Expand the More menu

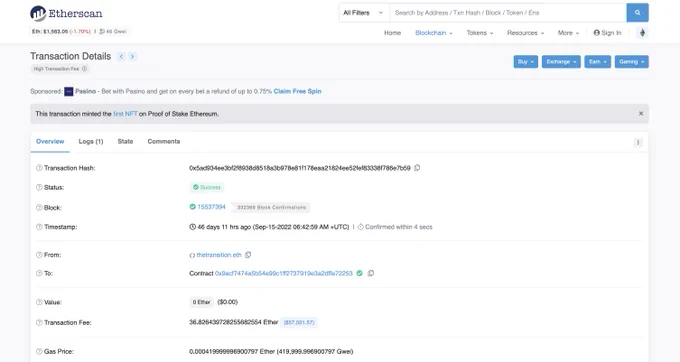click(568, 33)
